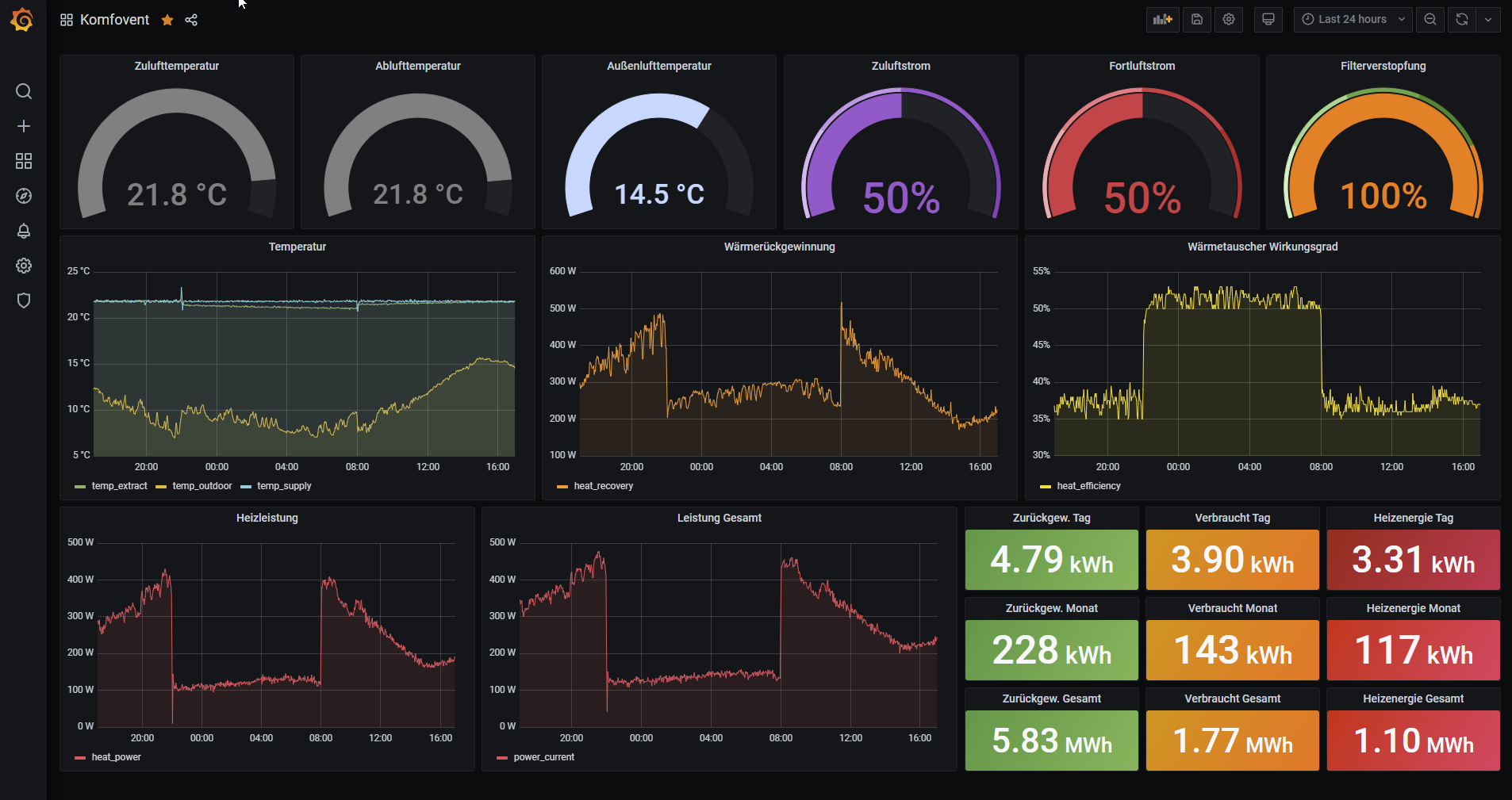Open the Alerting bell icon

(x=24, y=231)
